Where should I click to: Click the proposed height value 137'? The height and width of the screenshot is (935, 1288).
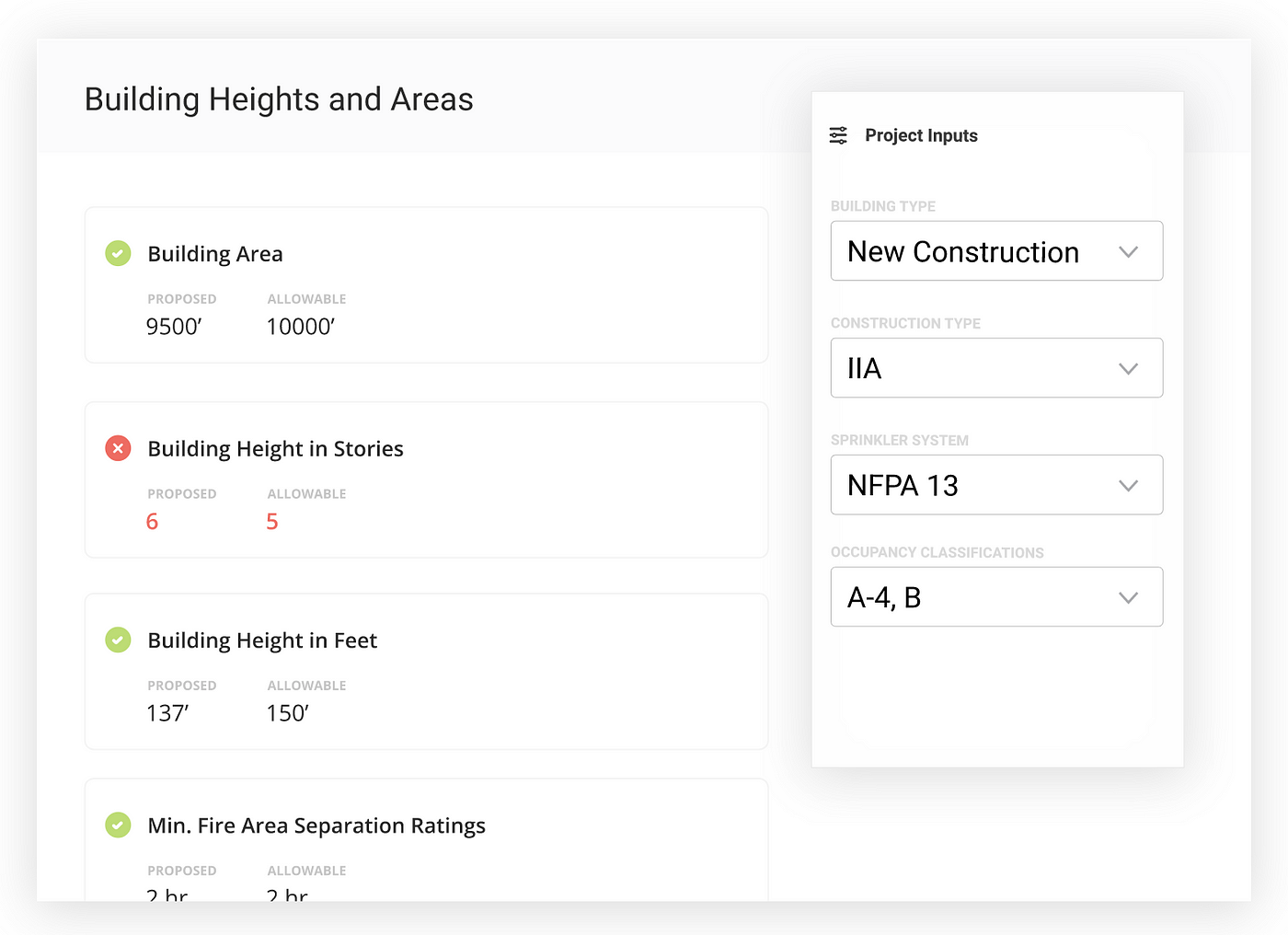pos(167,713)
